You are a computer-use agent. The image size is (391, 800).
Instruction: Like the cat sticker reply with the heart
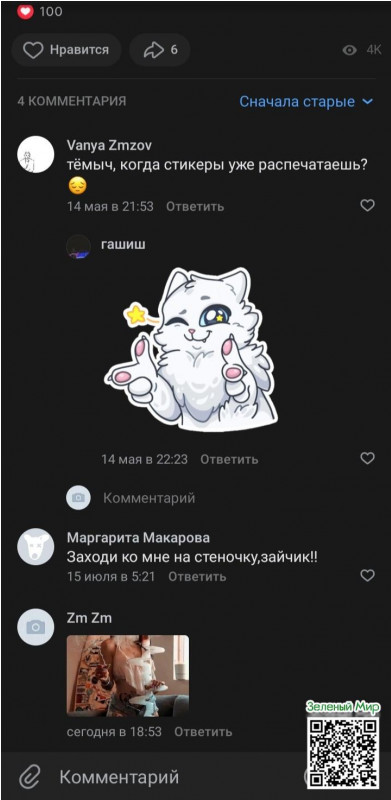click(x=368, y=458)
